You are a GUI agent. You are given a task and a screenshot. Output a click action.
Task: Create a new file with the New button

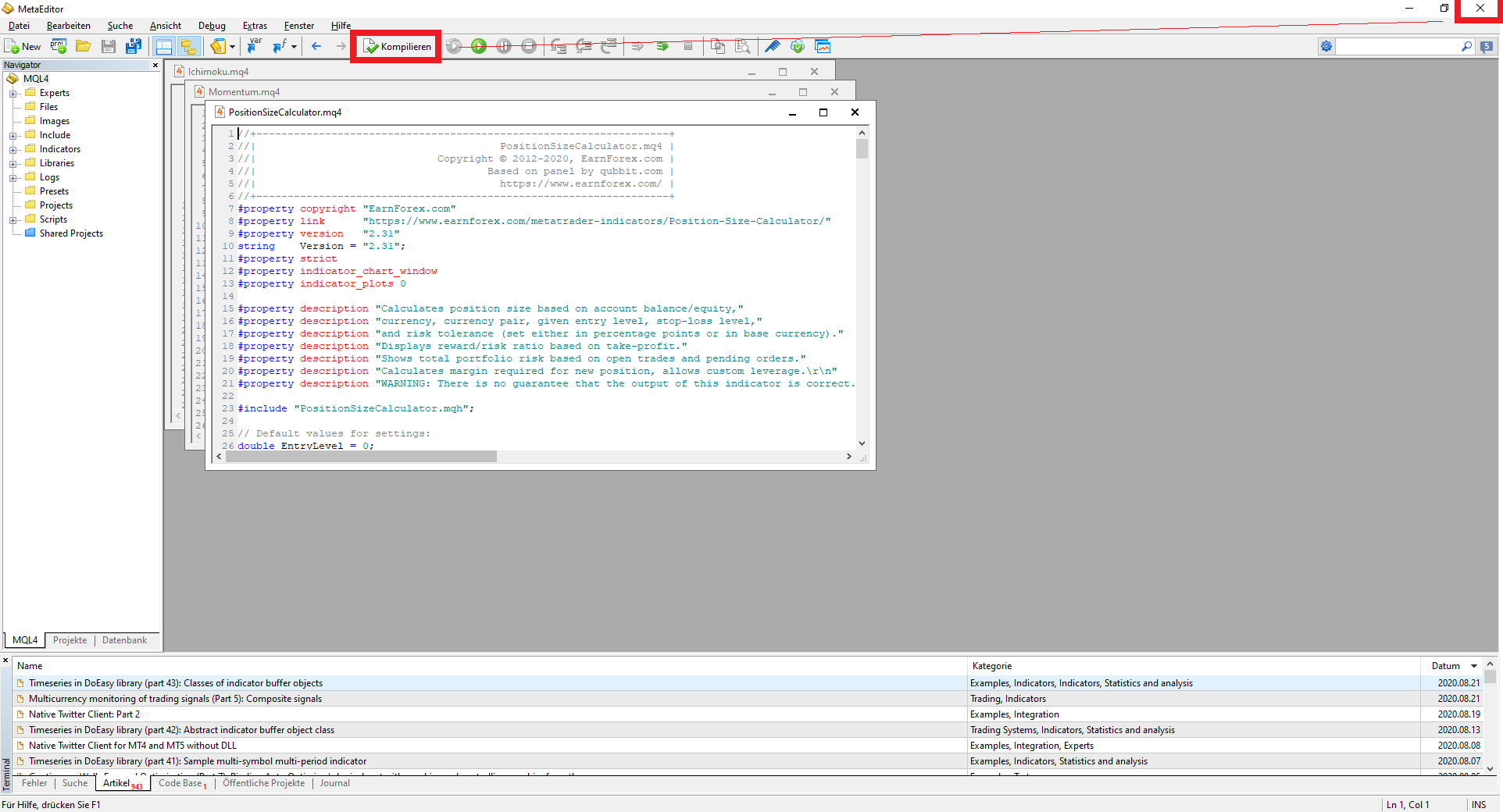coord(23,47)
